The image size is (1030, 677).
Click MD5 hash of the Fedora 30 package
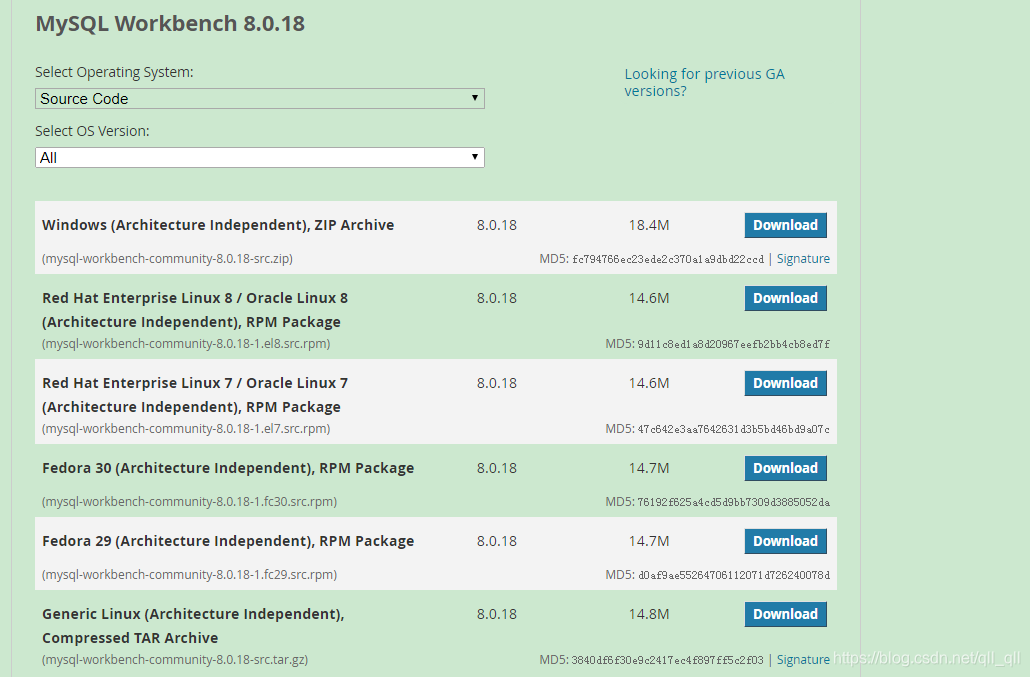point(733,502)
